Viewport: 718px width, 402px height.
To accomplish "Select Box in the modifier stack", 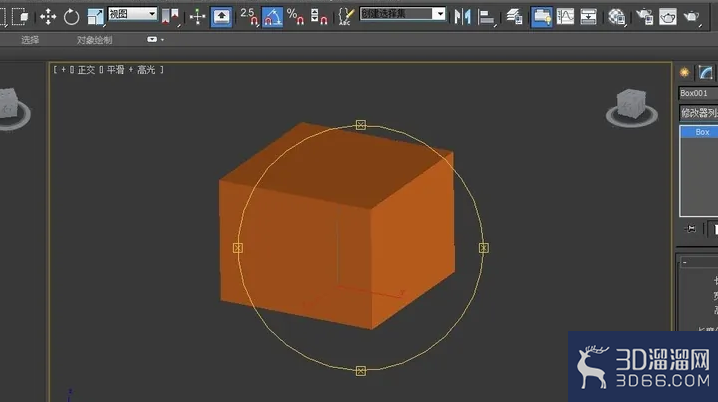I will [699, 132].
